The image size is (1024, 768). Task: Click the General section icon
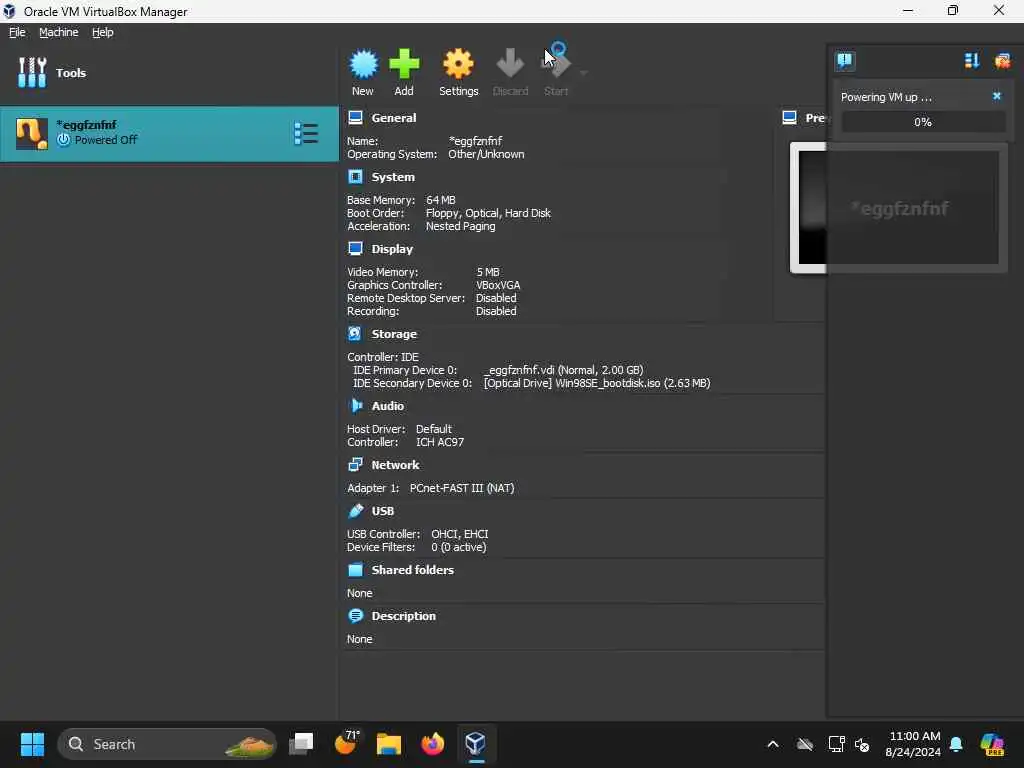(x=355, y=118)
